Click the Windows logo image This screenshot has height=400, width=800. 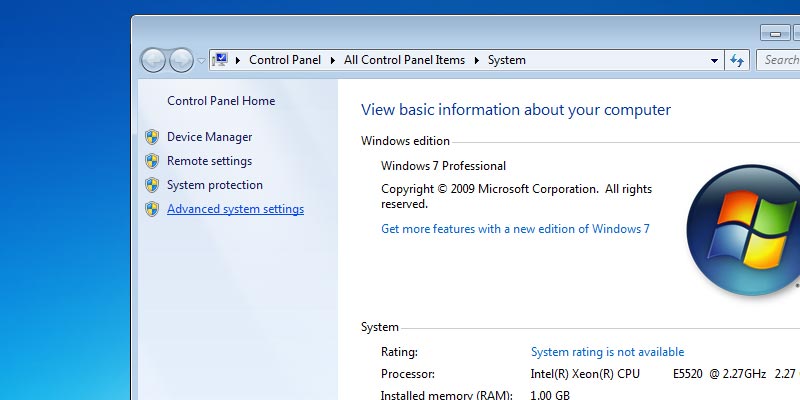744,229
